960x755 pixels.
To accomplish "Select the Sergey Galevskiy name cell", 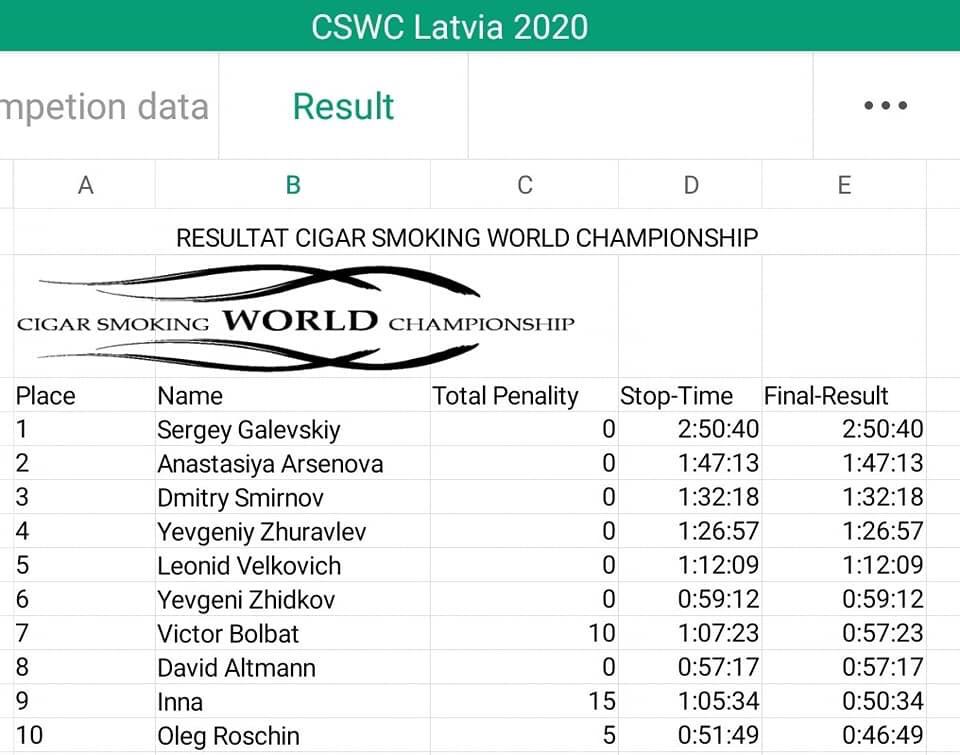I will [293, 429].
